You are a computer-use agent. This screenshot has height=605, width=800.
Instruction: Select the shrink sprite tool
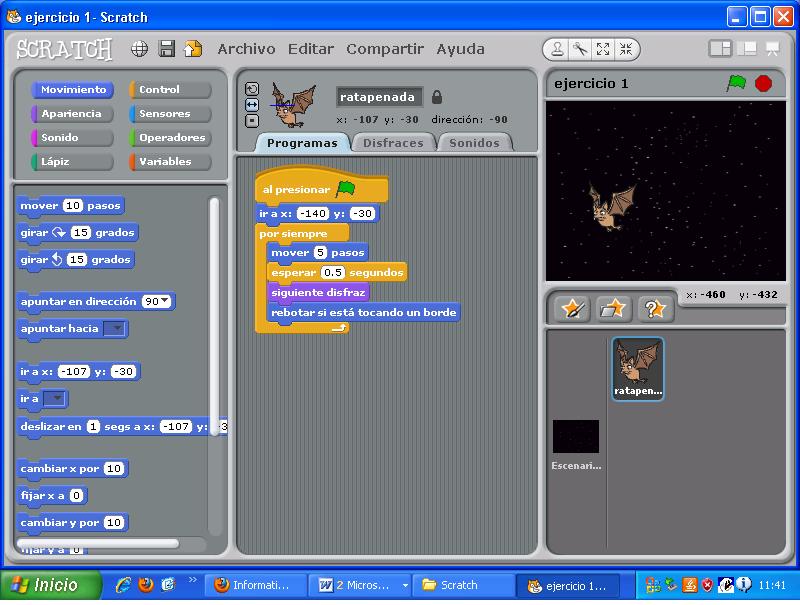tap(626, 49)
